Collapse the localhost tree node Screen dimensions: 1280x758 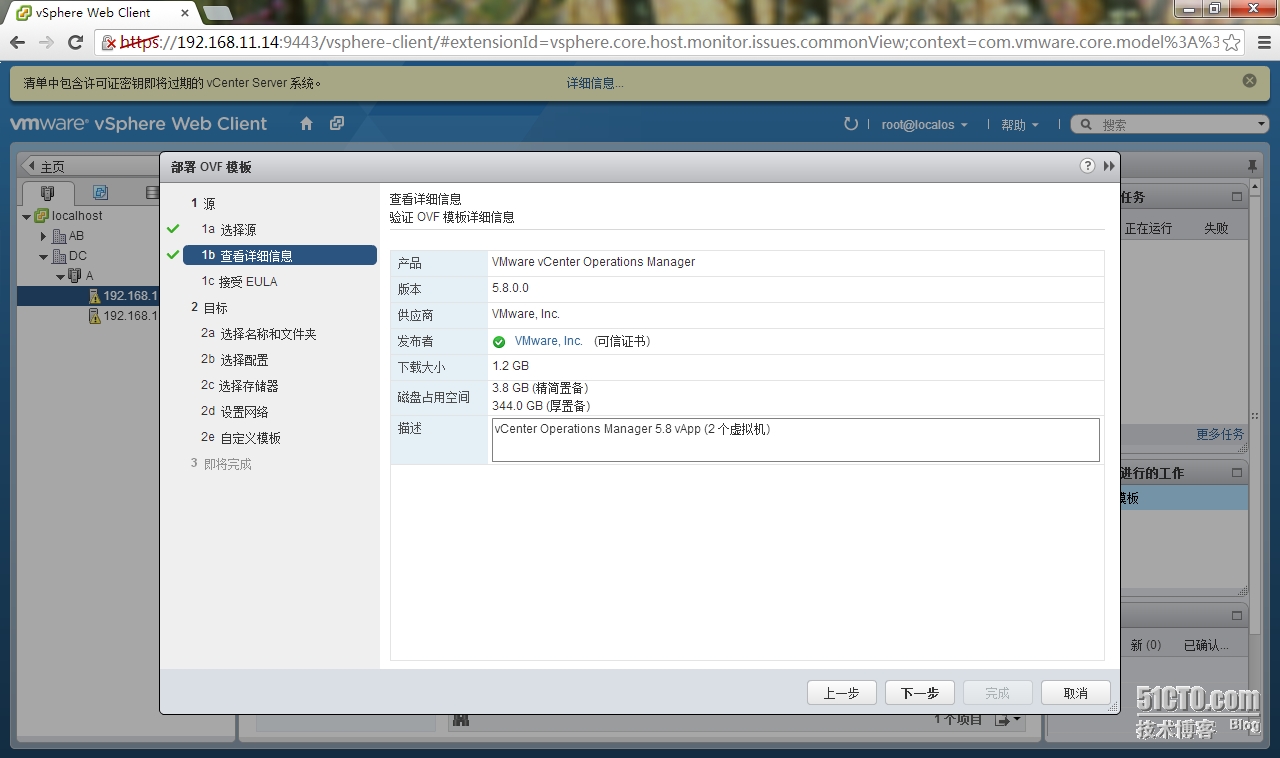[26, 216]
